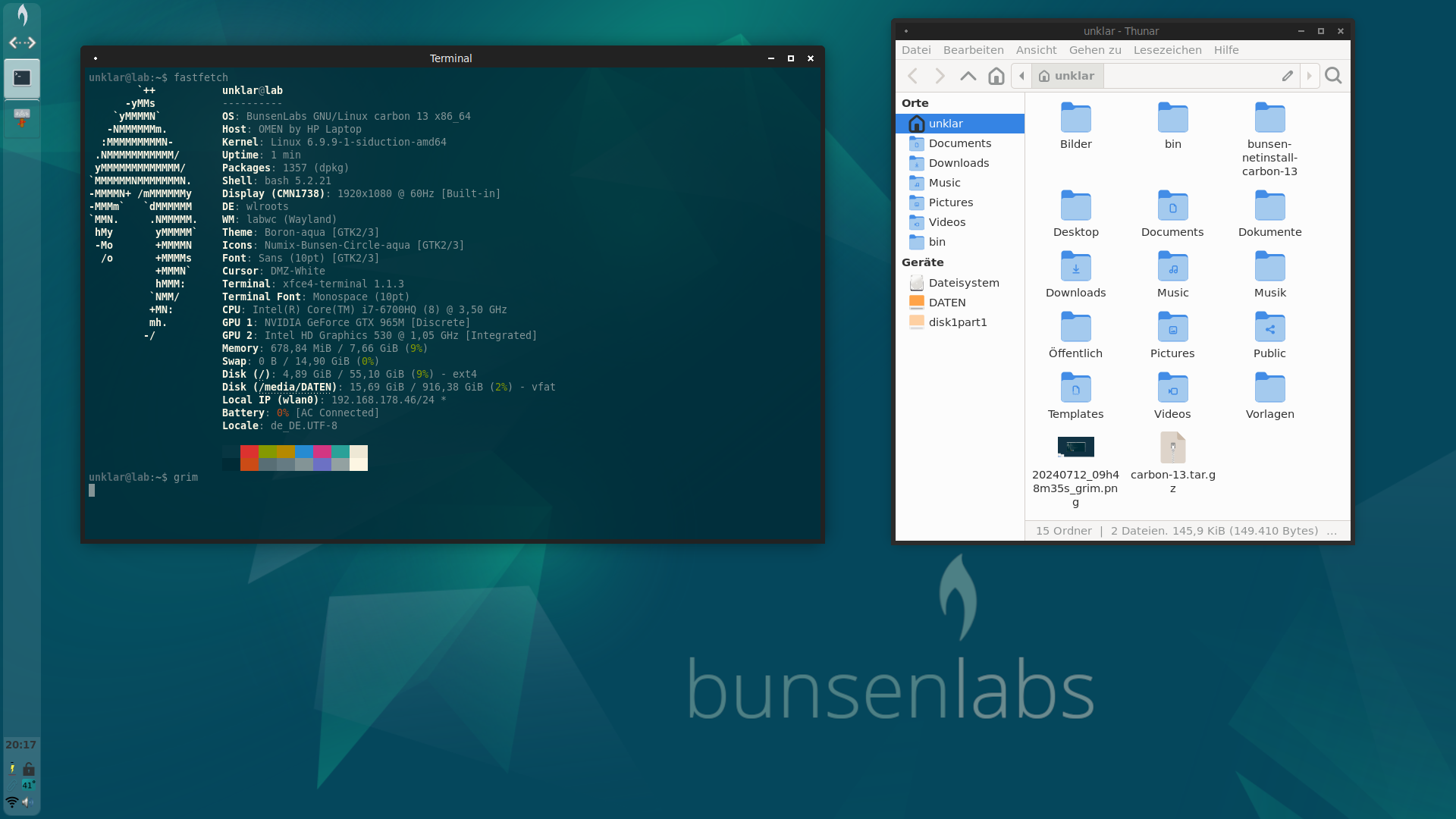Click the paperclip clipboard tray icon

(x=12, y=785)
